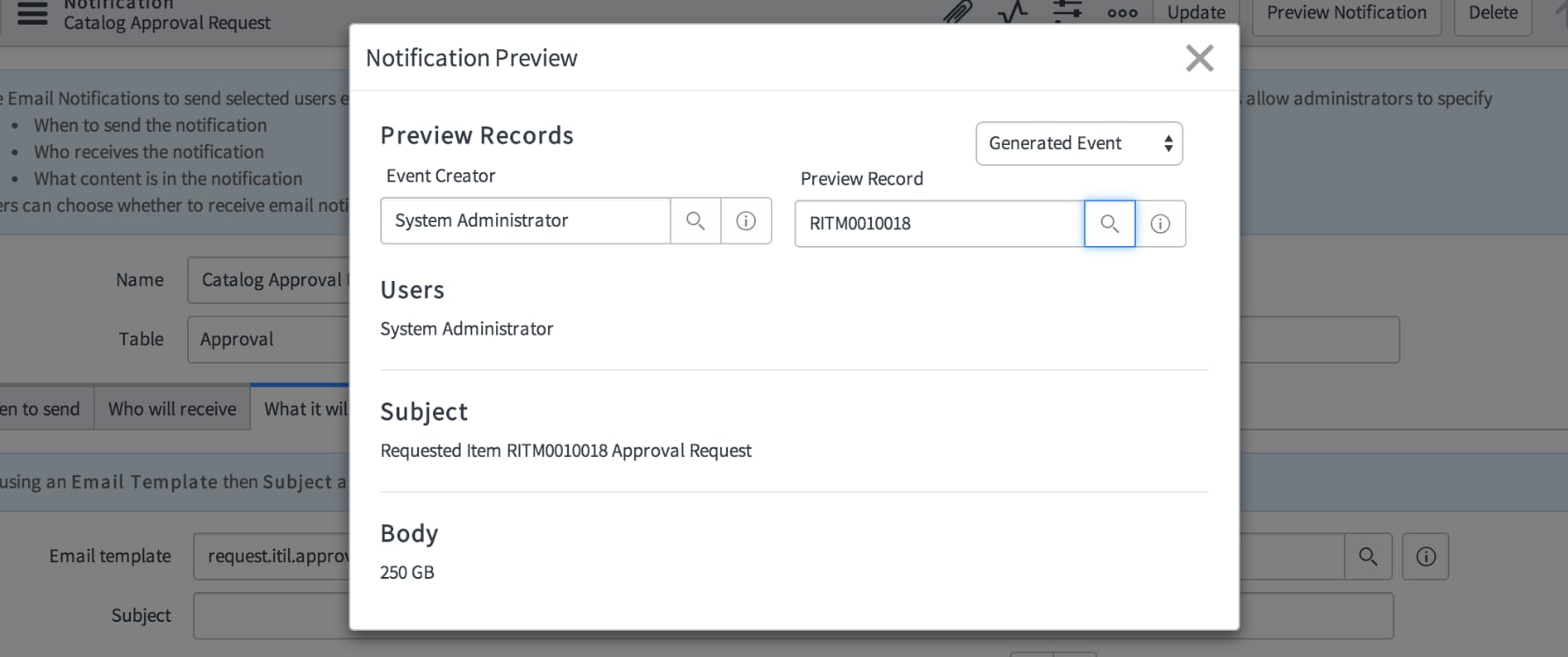
Task: Click the Subject text RITM0010018 Approval Request
Action: coord(565,451)
